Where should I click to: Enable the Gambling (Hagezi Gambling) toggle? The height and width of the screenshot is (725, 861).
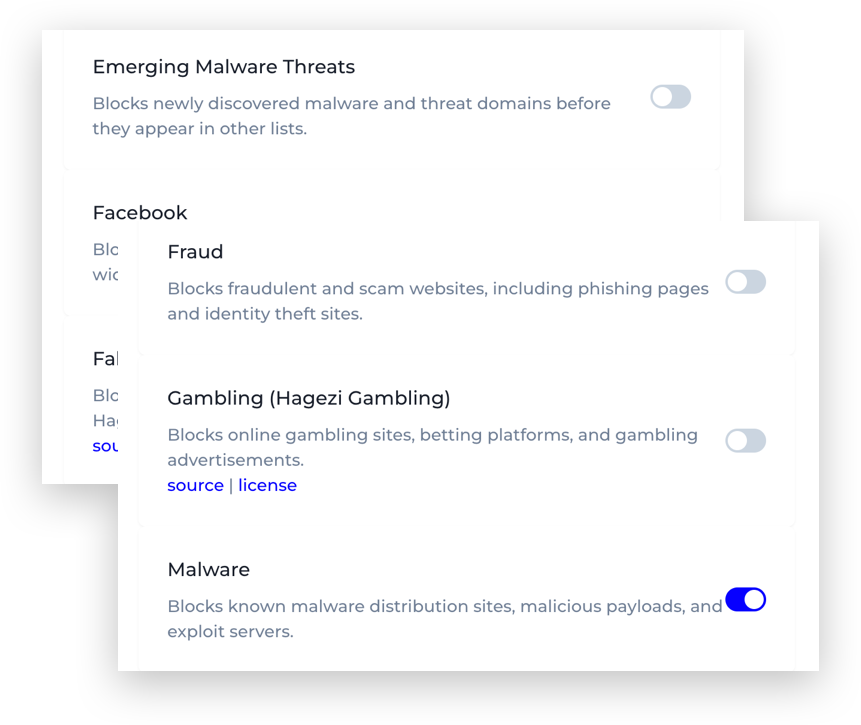(x=745, y=440)
